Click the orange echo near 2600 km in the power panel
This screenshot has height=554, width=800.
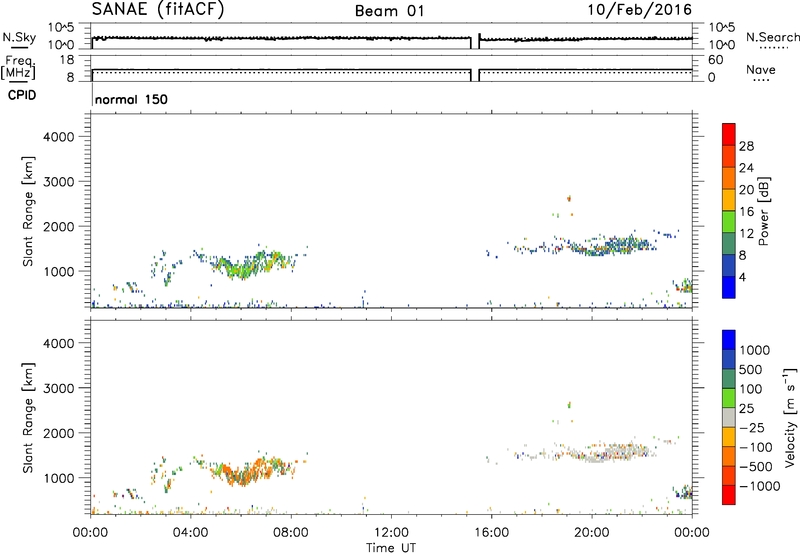[x=569, y=198]
